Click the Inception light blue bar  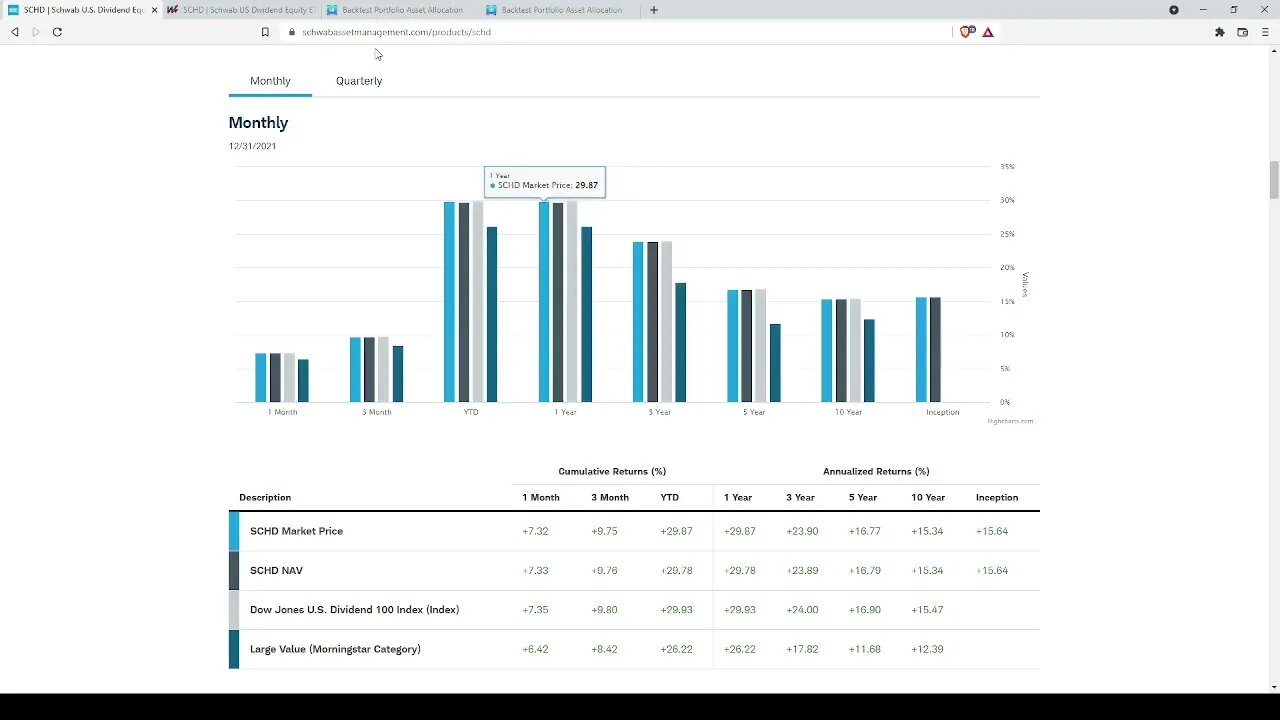click(921, 350)
